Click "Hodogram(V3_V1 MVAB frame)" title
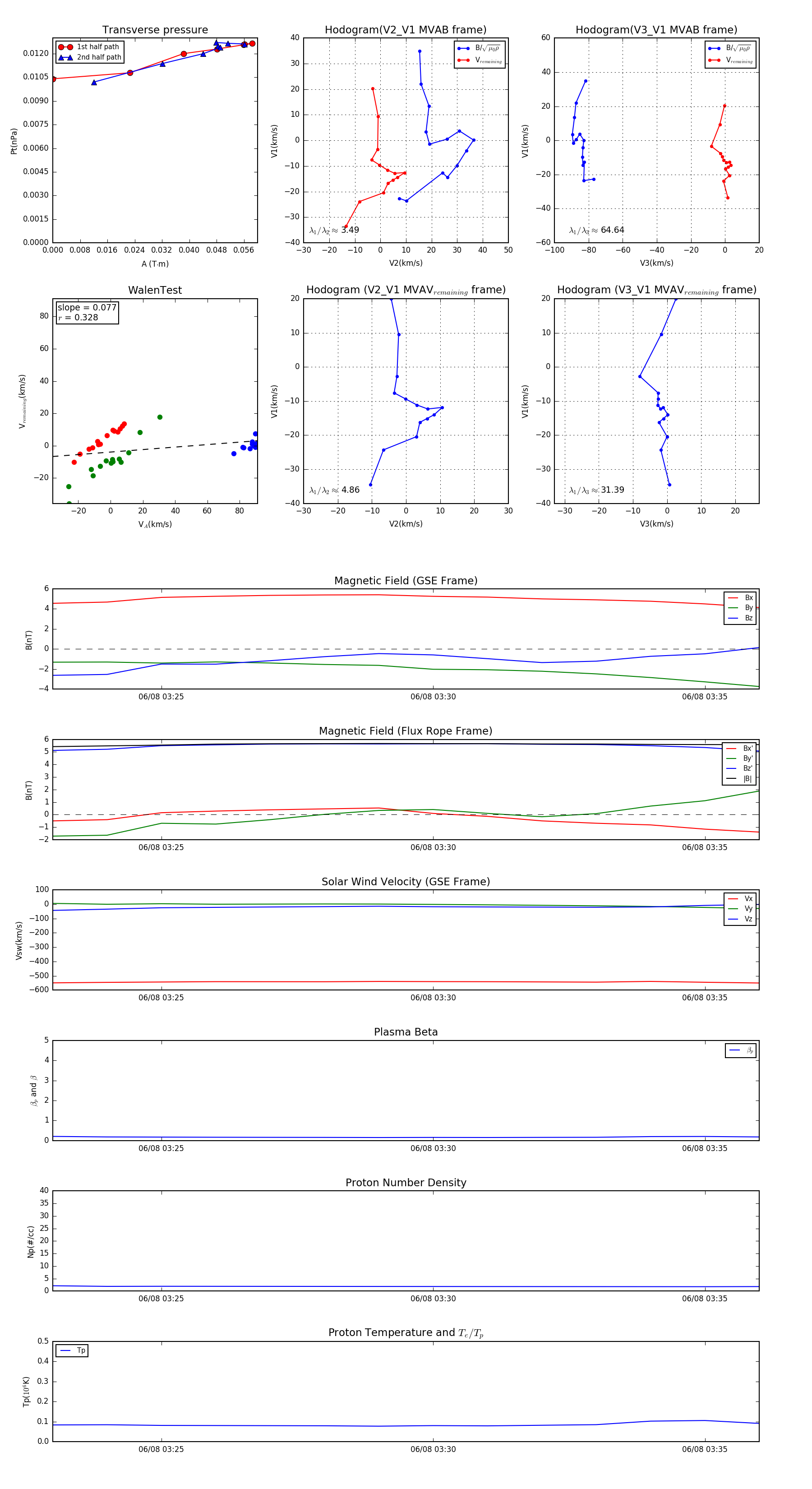The image size is (812, 1489). 656,30
